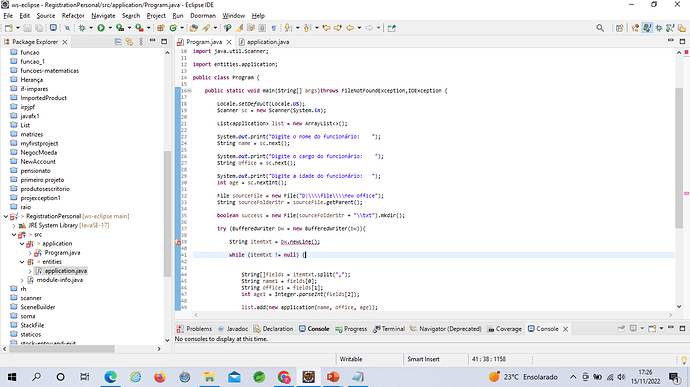Viewport: 690px width, 387px height.
Task: Open the Problems view tab
Action: [x=194, y=329]
